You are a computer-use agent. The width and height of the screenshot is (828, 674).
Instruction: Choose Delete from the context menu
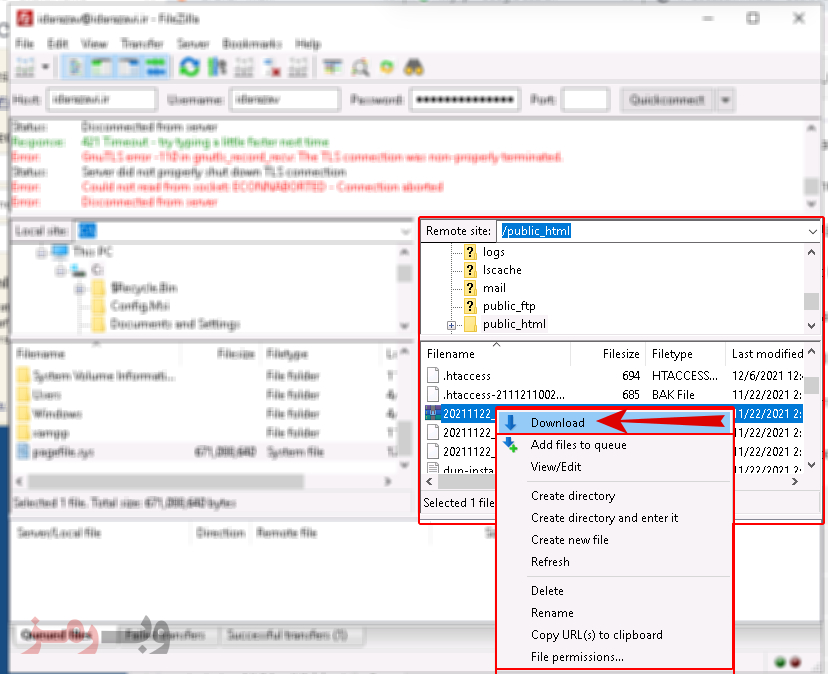614,591
